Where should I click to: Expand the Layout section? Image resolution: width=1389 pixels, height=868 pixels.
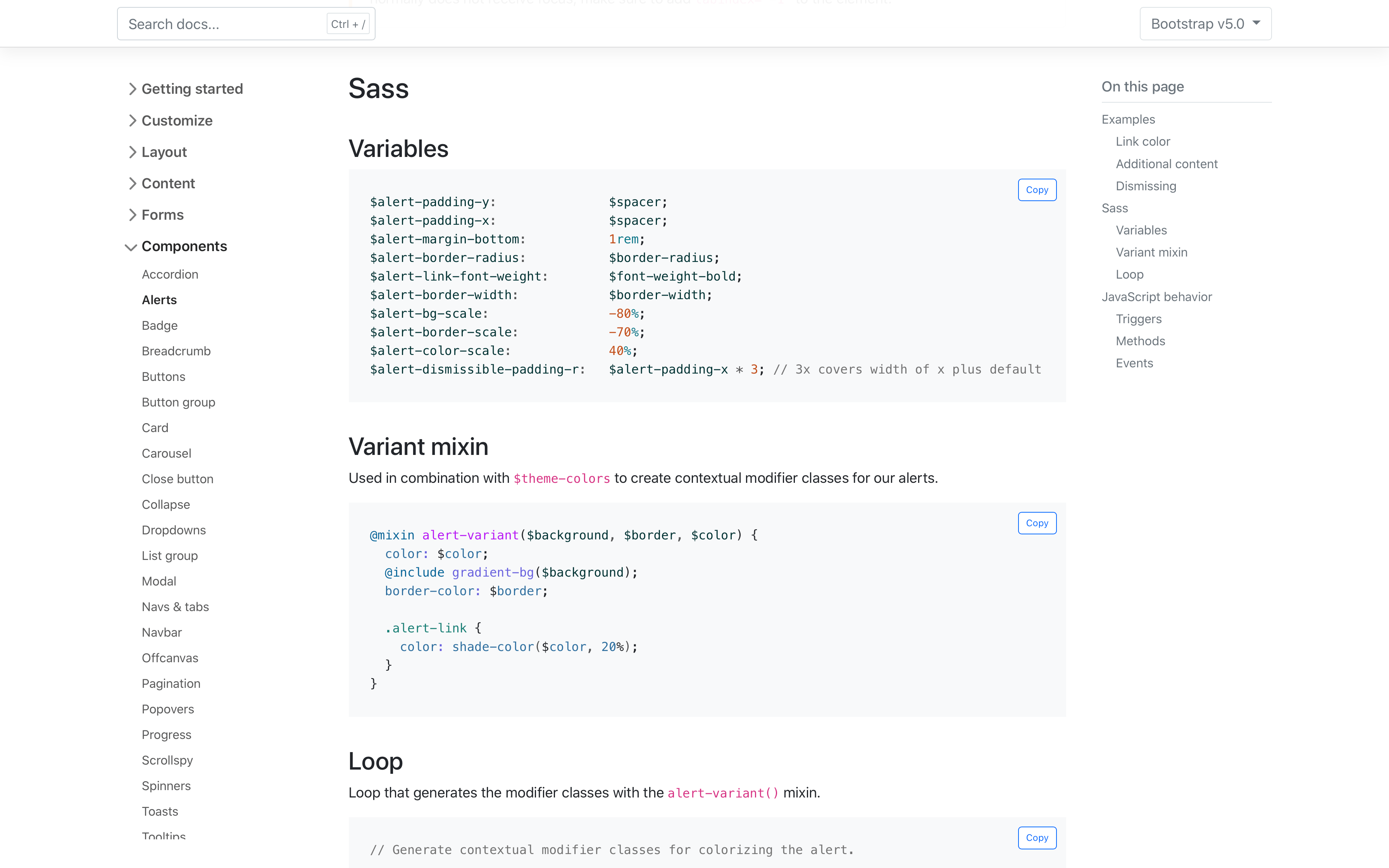[163, 152]
